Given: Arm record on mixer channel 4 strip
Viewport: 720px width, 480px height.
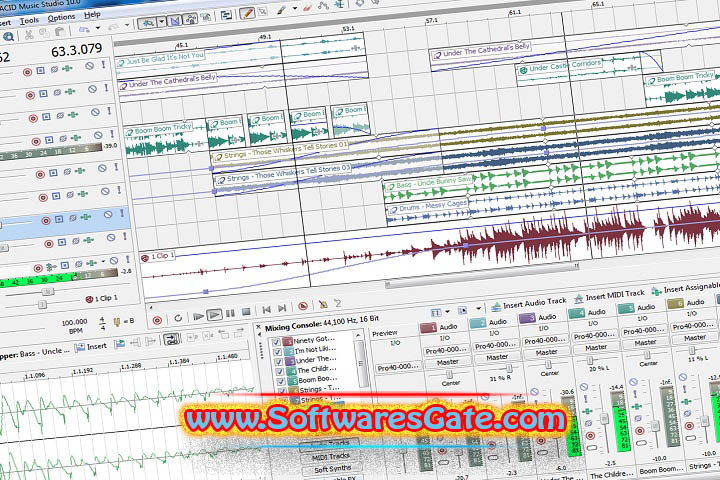Looking at the screenshot, I should [591, 435].
